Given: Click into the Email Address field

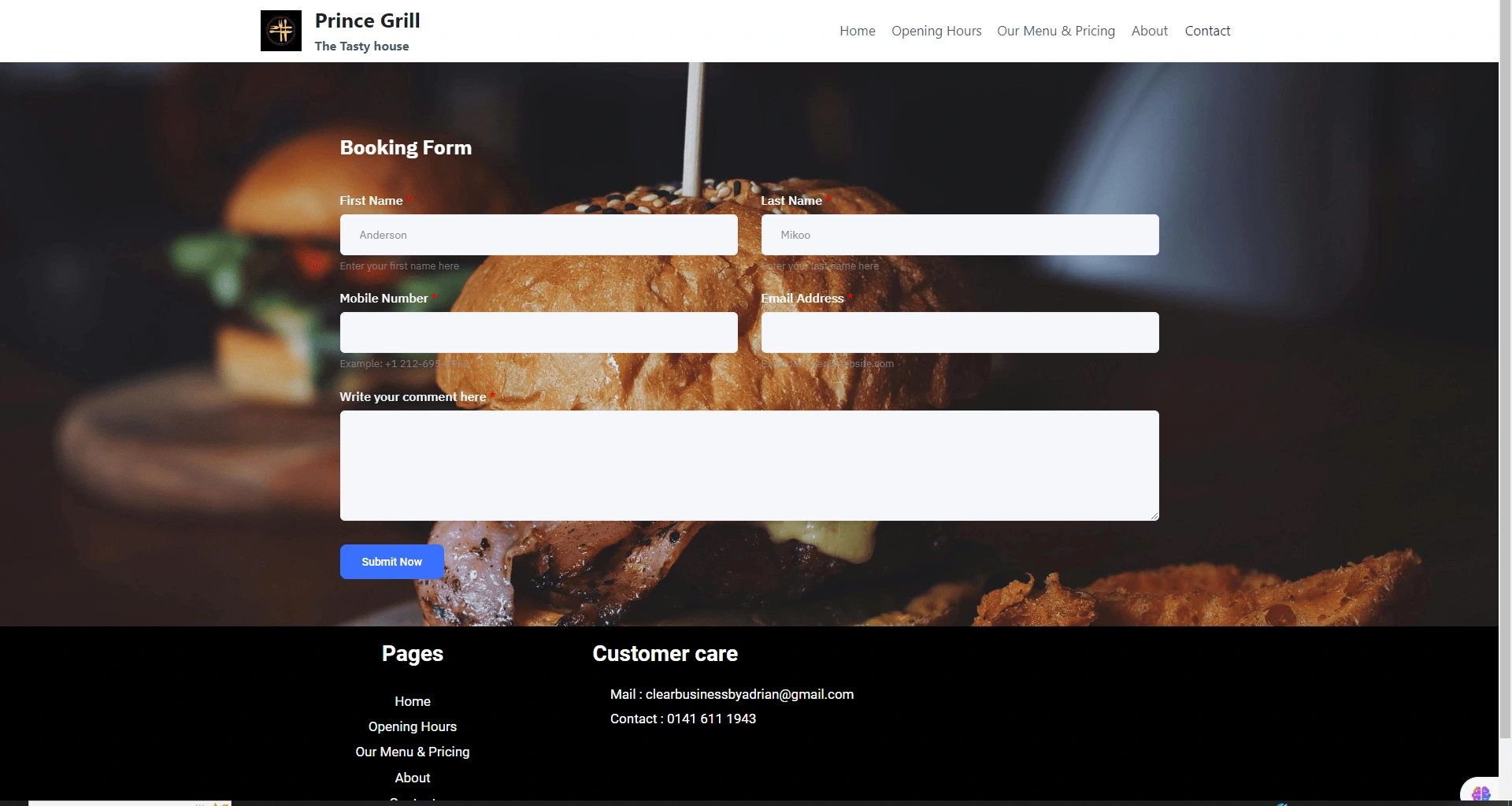Looking at the screenshot, I should click(960, 332).
